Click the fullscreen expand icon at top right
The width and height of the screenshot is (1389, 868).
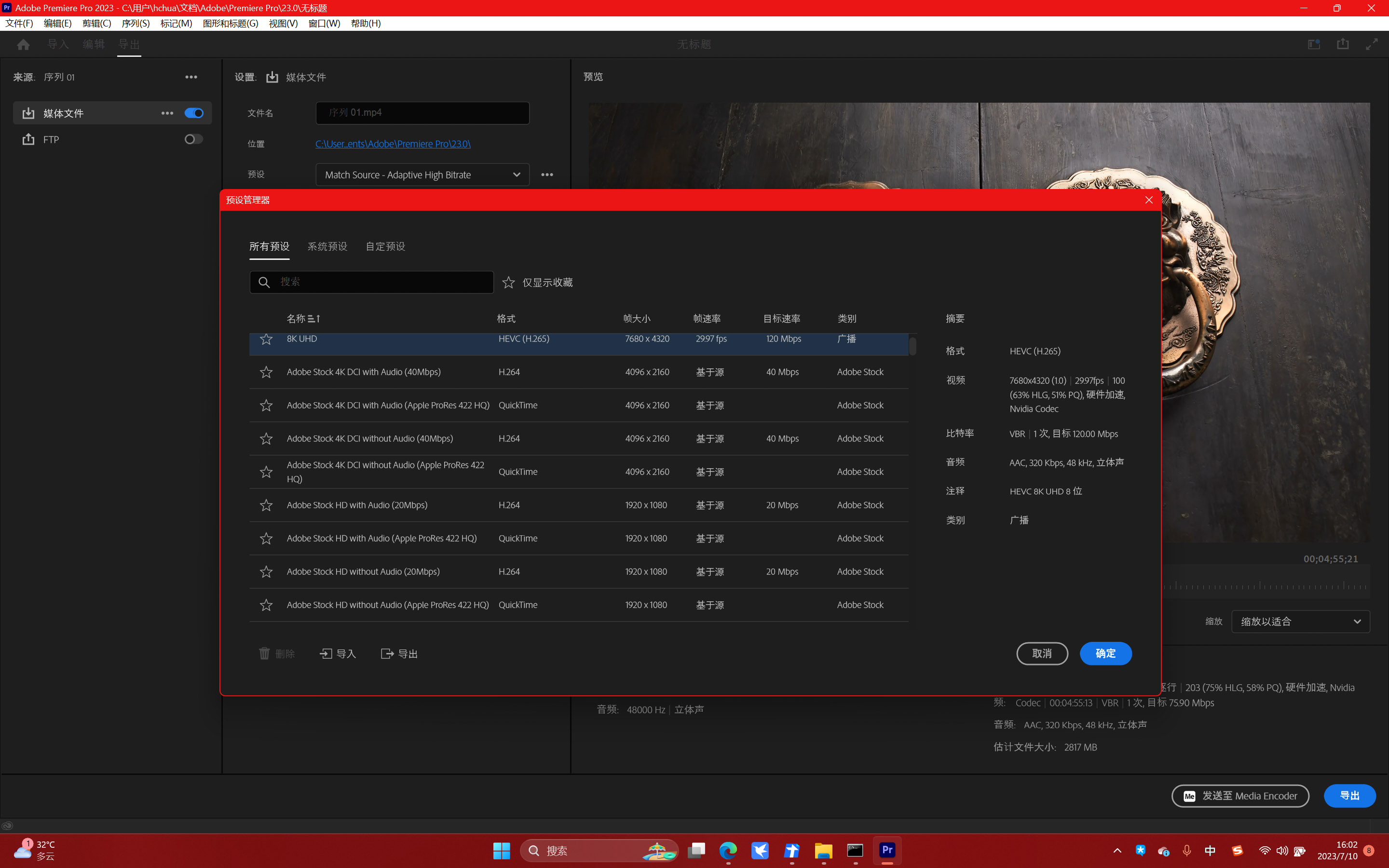tap(1372, 45)
